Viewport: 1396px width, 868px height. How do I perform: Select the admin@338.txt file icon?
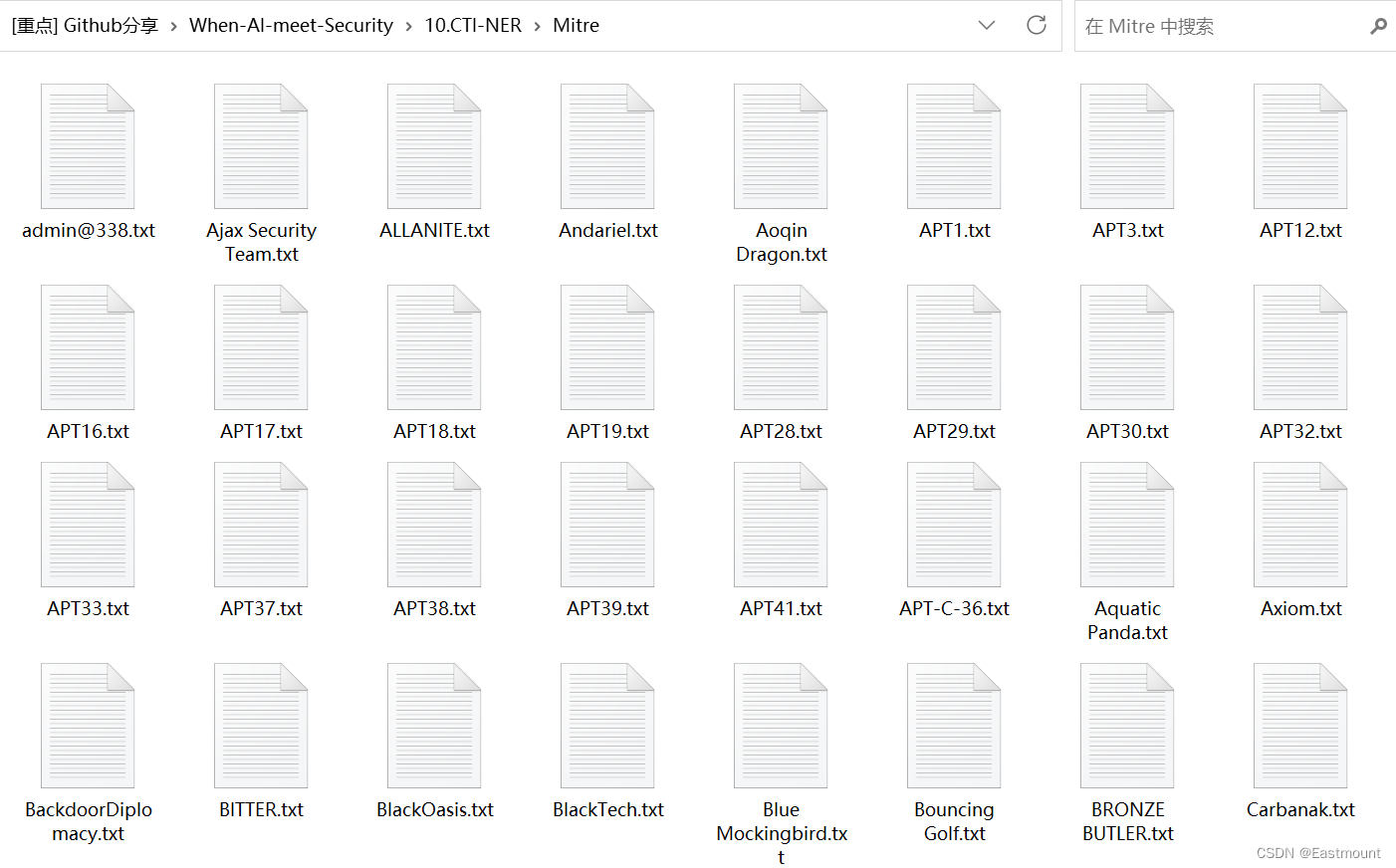click(88, 146)
